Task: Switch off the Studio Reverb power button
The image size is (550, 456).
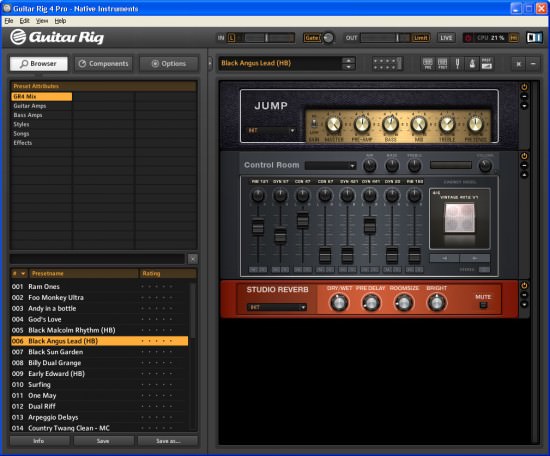Action: pos(524,286)
